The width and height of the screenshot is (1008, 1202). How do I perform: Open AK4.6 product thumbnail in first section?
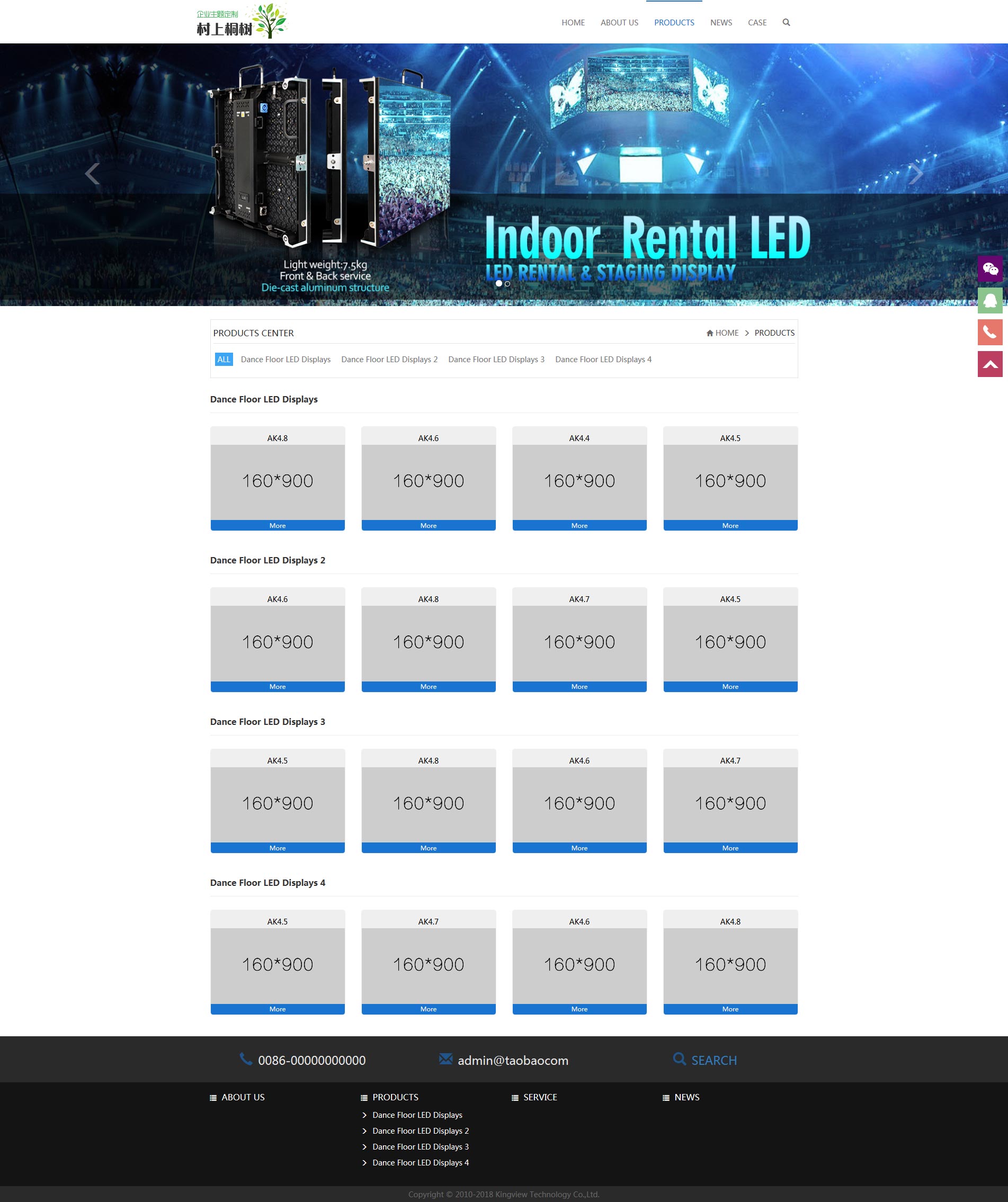[429, 482]
